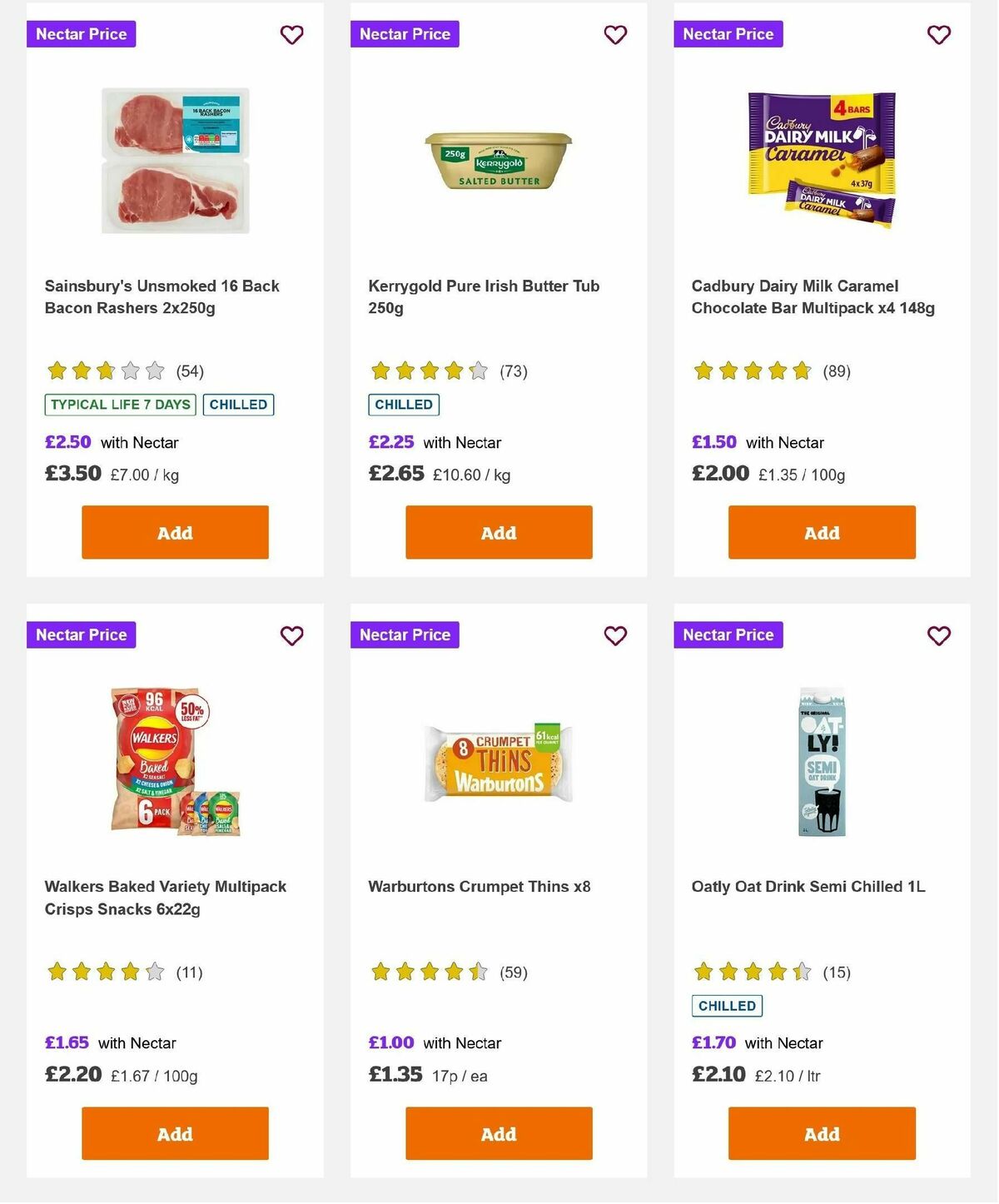Click the CHILLED tag on Kerrygold butter
This screenshot has height=1204, width=999.
[x=404, y=405]
